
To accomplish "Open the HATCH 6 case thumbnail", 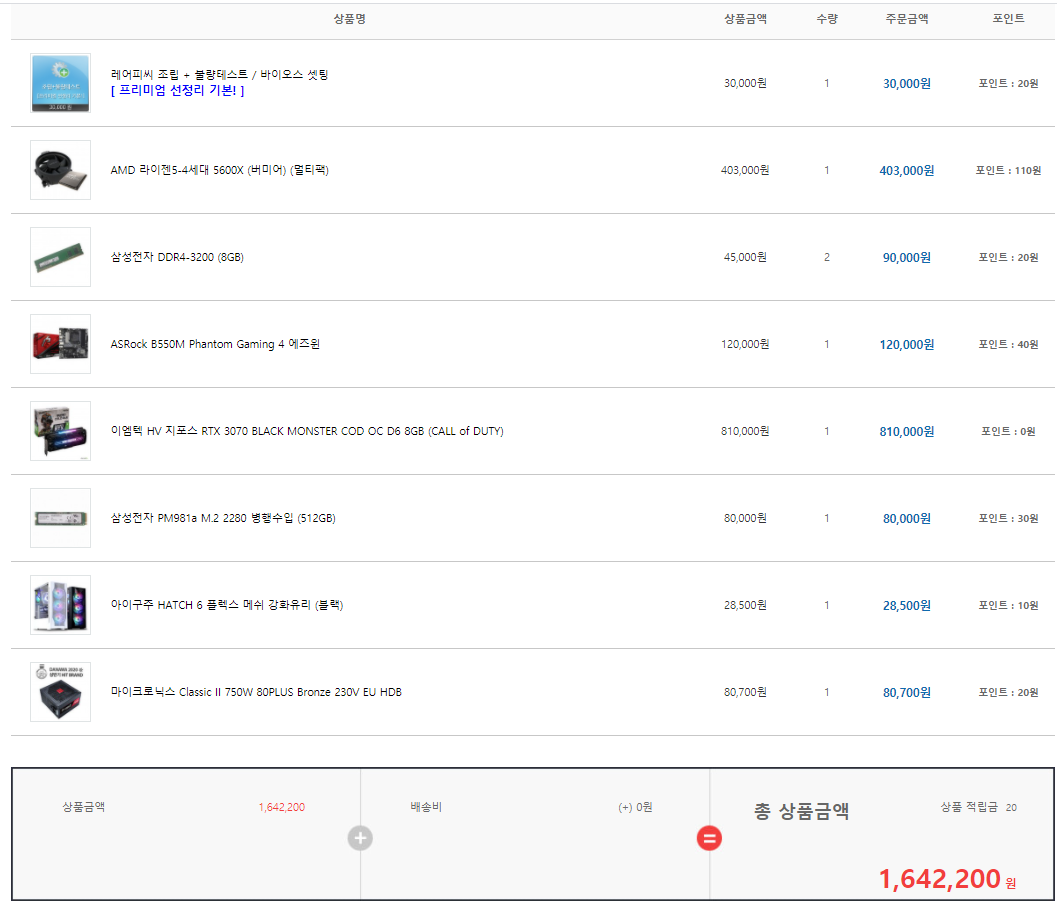I will coord(60,604).
